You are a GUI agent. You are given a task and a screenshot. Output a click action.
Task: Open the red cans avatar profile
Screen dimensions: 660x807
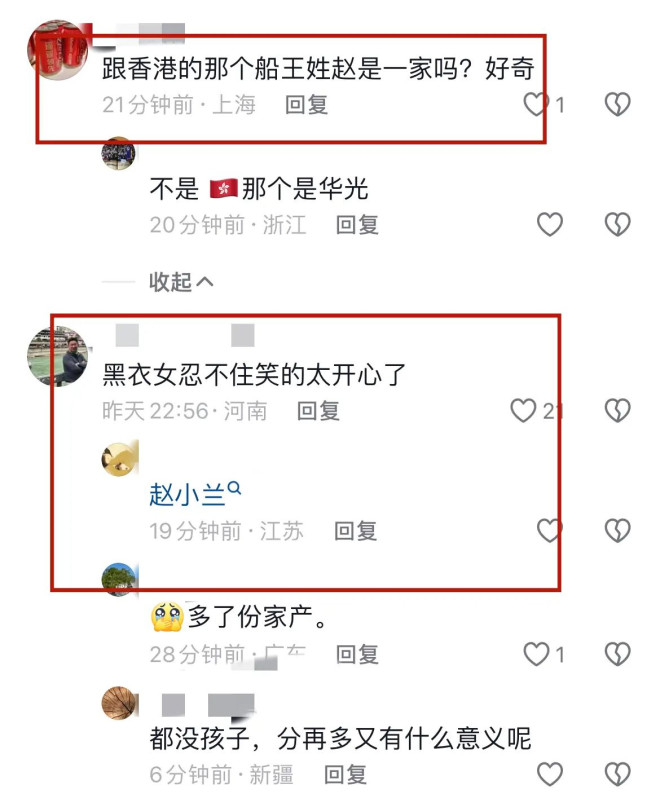click(x=58, y=50)
